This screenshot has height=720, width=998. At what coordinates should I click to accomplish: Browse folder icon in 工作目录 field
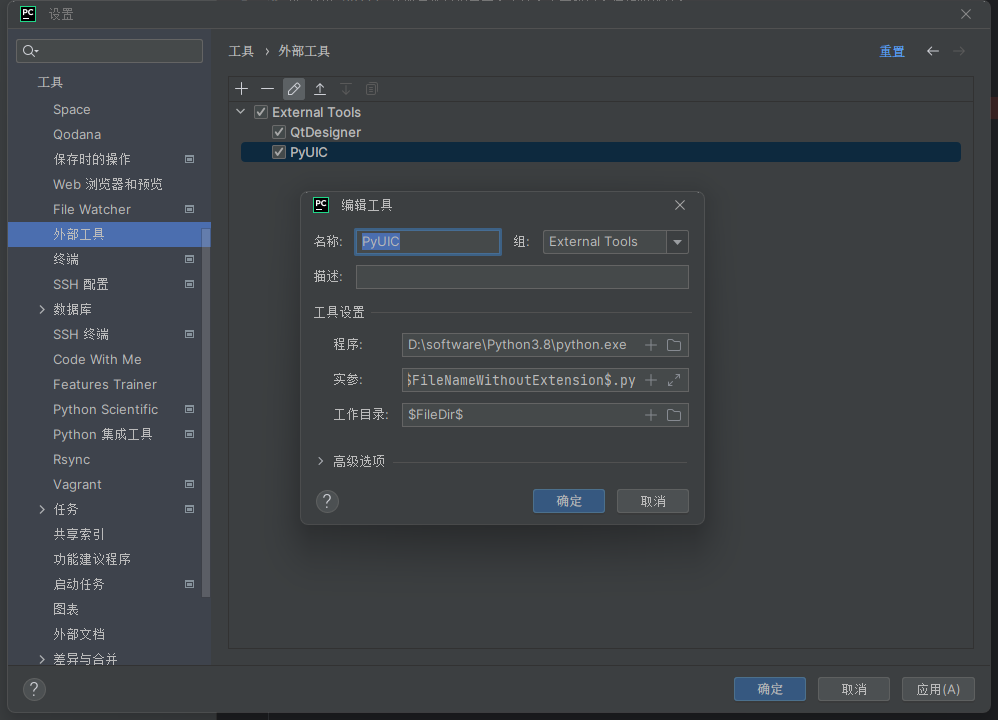coord(673,415)
